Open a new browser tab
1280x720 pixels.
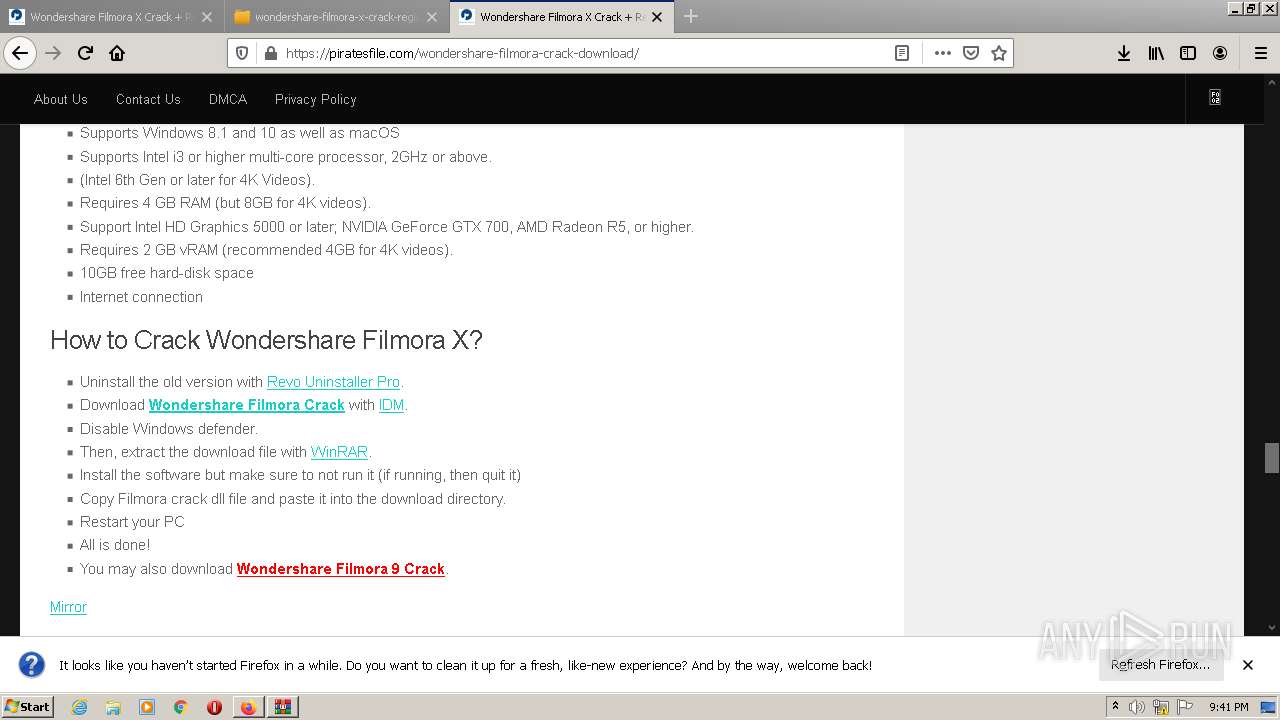[x=690, y=16]
